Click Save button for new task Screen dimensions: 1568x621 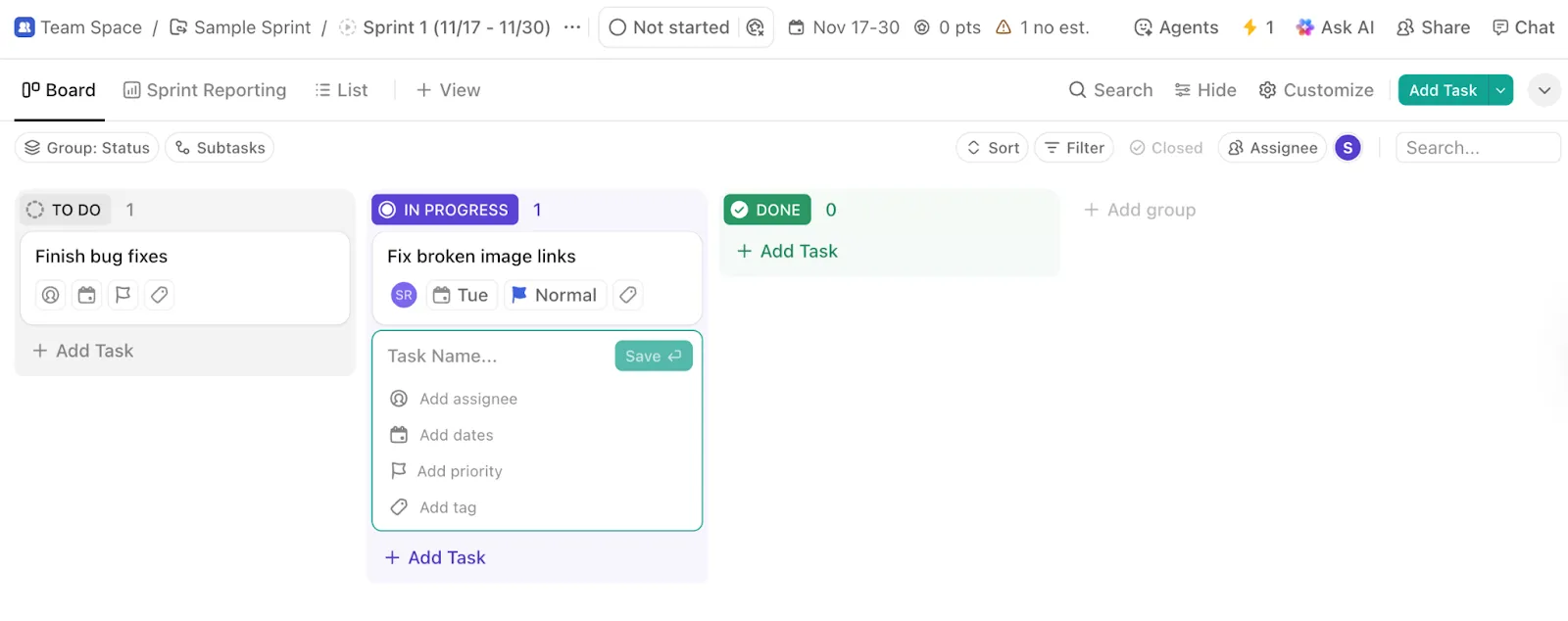(654, 357)
